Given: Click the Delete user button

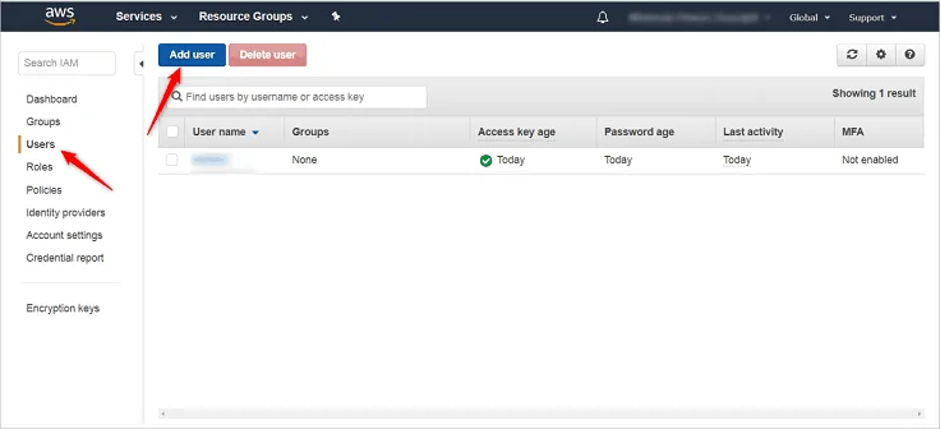Looking at the screenshot, I should (268, 55).
